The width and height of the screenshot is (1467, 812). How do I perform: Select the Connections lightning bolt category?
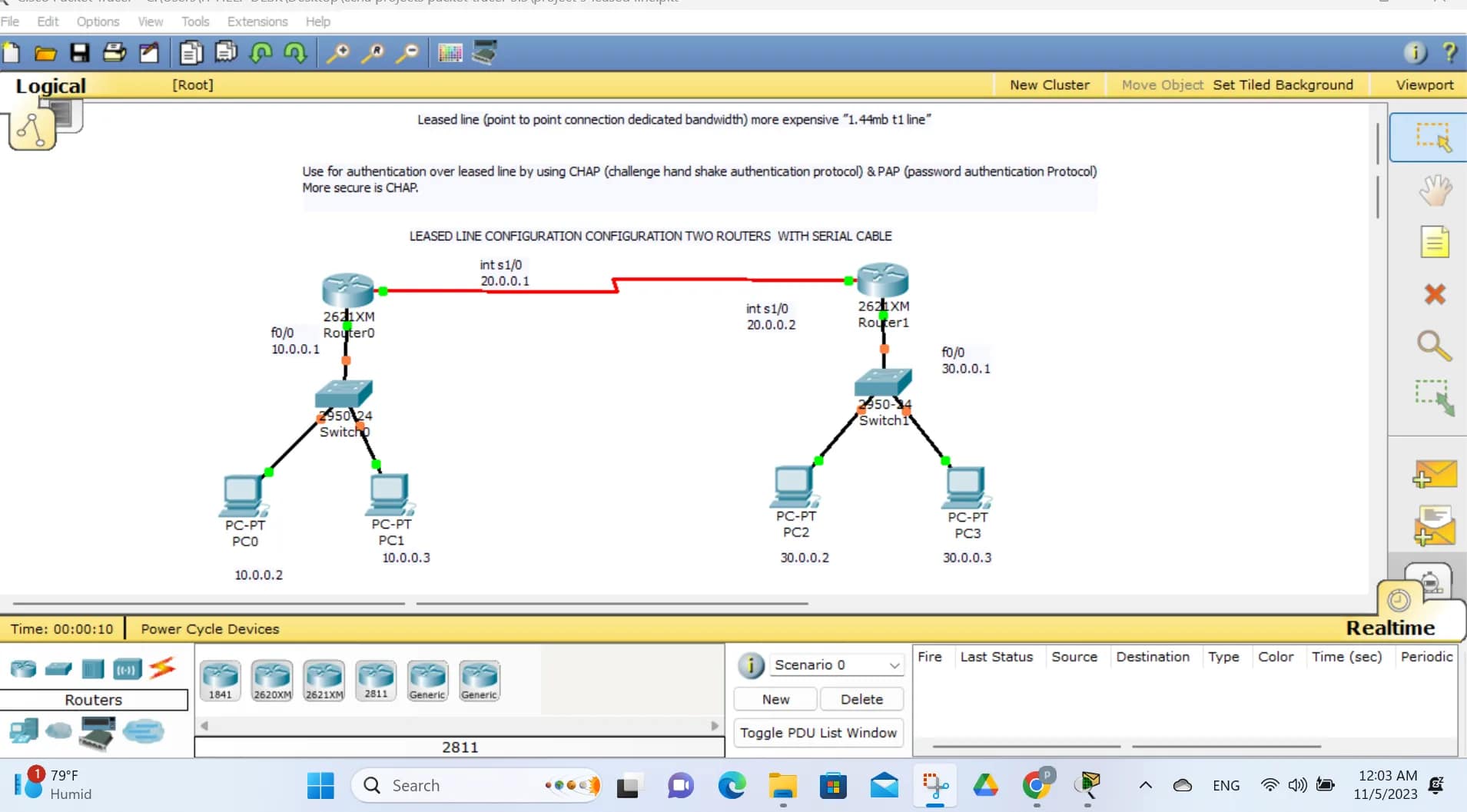[161, 669]
